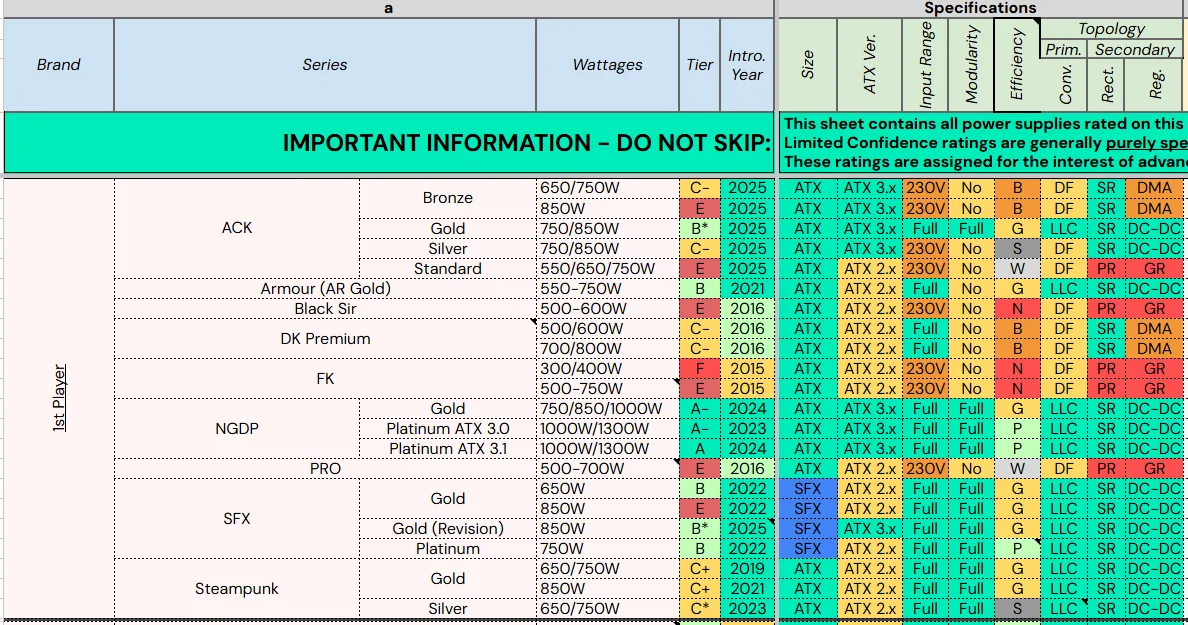Click the 550/650/750W wattage cell
1188x625 pixels.
click(608, 268)
